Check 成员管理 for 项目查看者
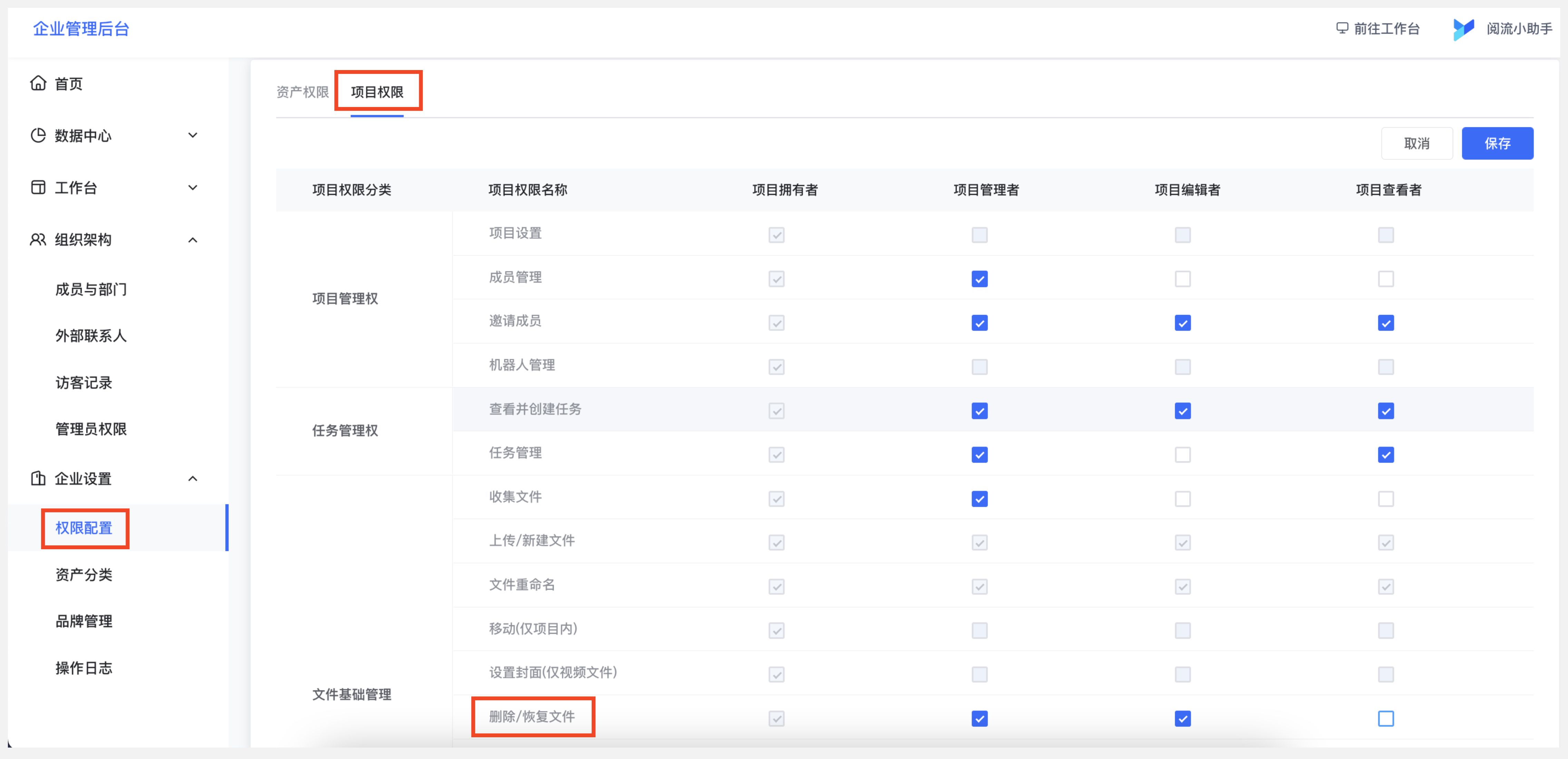Image resolution: width=1568 pixels, height=759 pixels. 1385,279
